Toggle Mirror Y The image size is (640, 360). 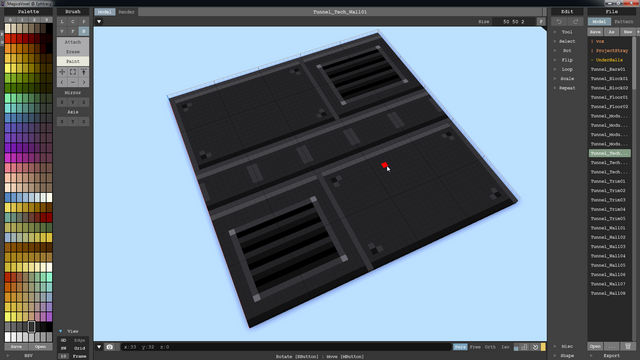coord(73,102)
